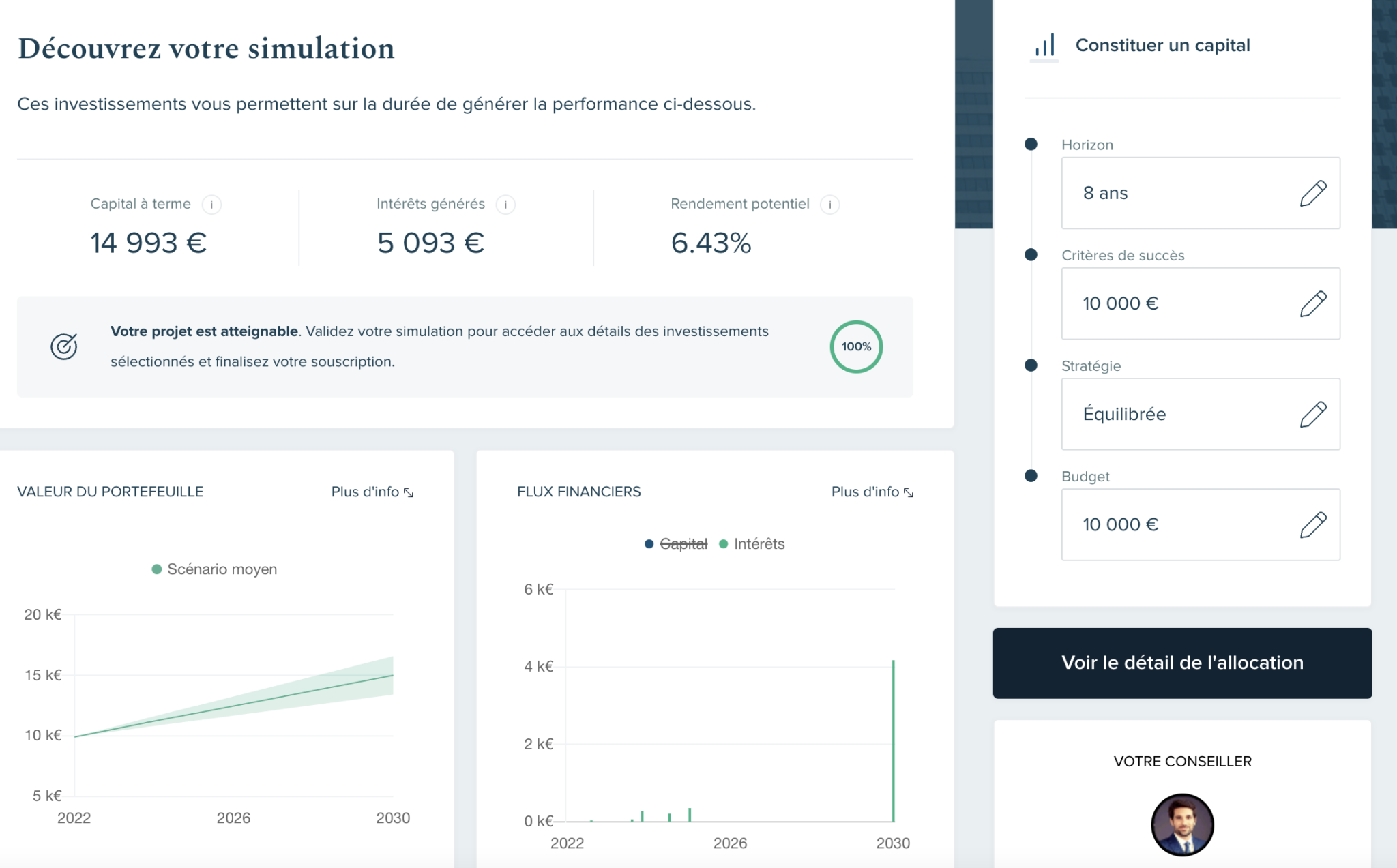This screenshot has width=1397, height=868.
Task: Select the Critères de succès 10 000 € field
Action: pos(1201,303)
